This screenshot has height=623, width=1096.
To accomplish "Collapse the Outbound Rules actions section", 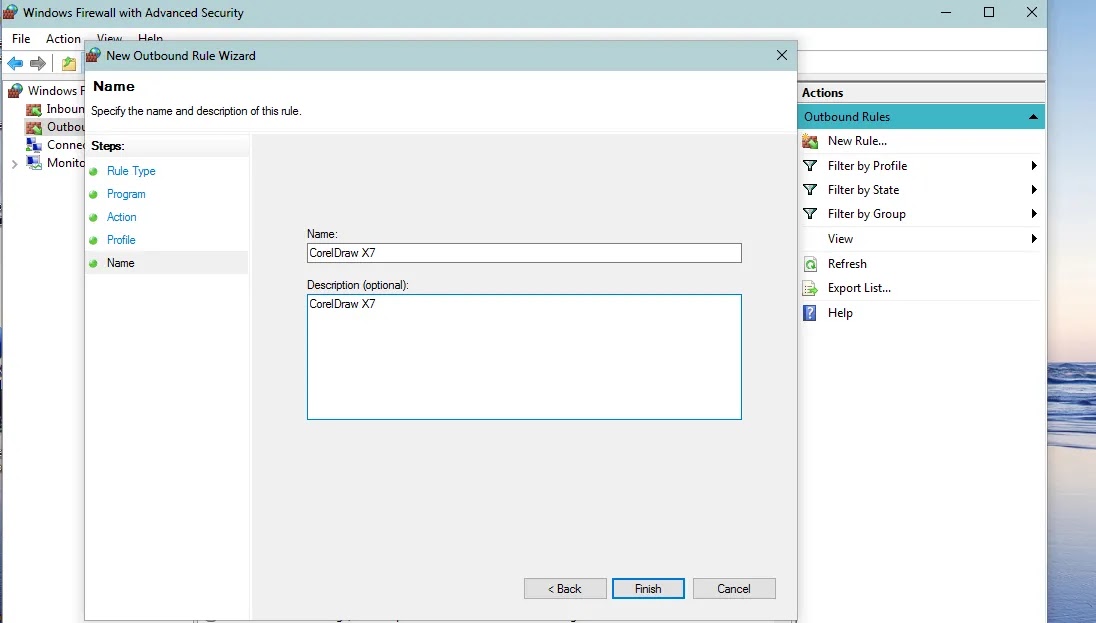I will click(1031, 116).
